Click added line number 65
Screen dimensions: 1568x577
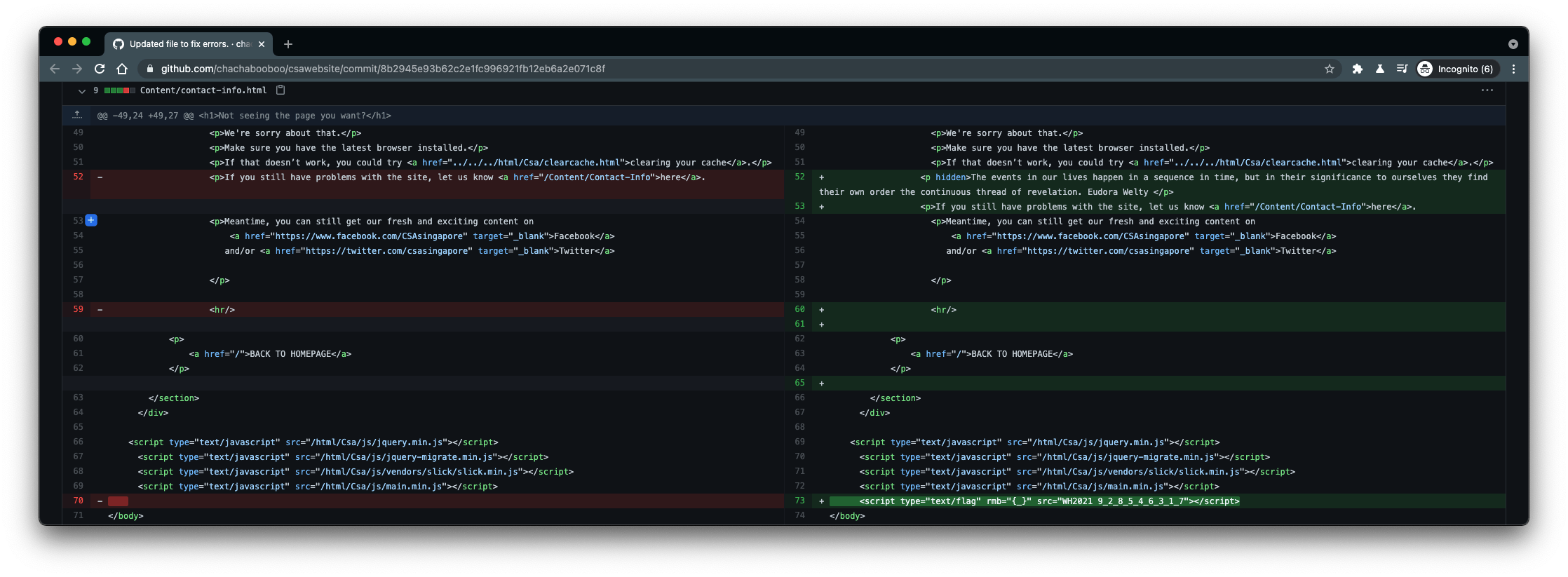(x=799, y=383)
